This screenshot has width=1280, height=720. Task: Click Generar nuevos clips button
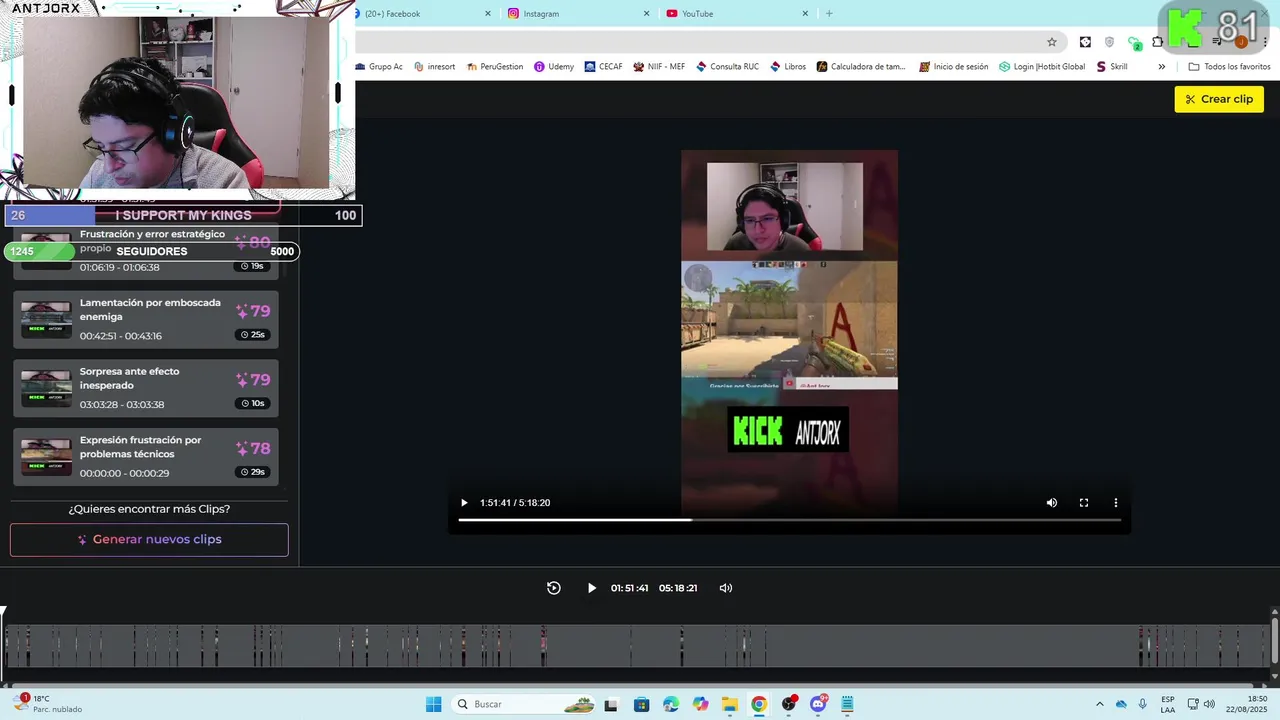click(149, 540)
